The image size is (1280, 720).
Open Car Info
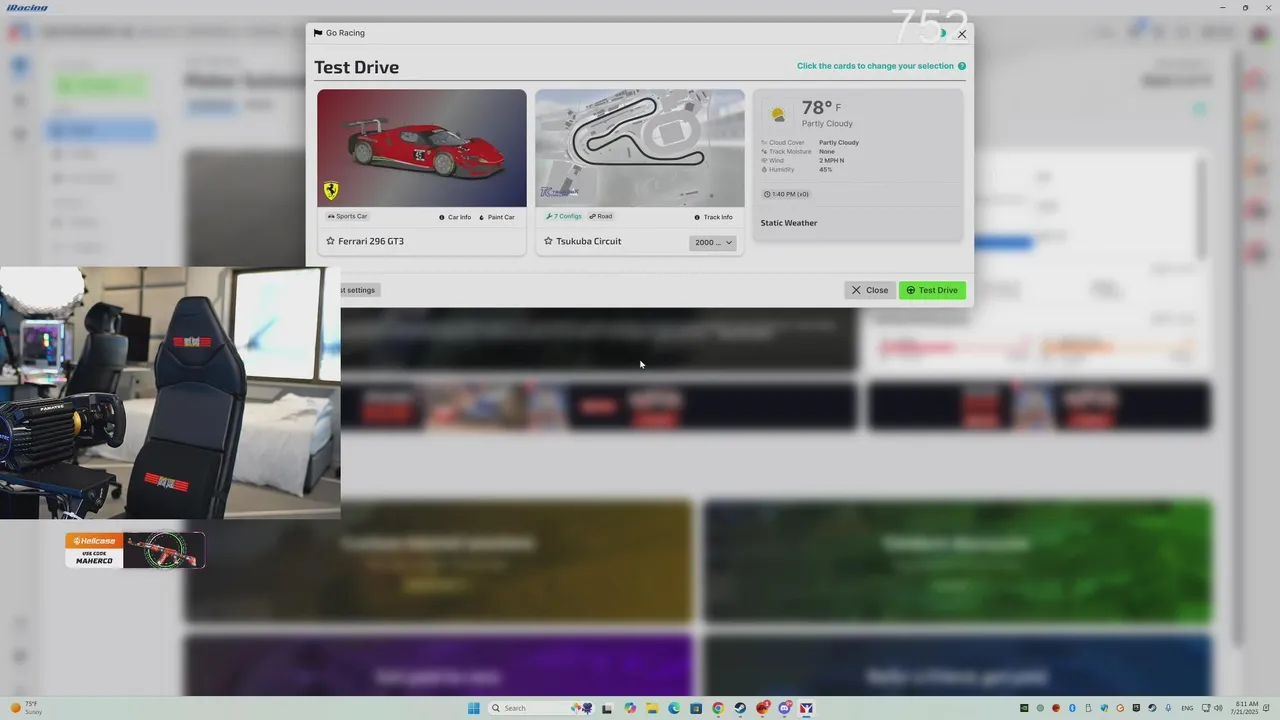pos(455,217)
